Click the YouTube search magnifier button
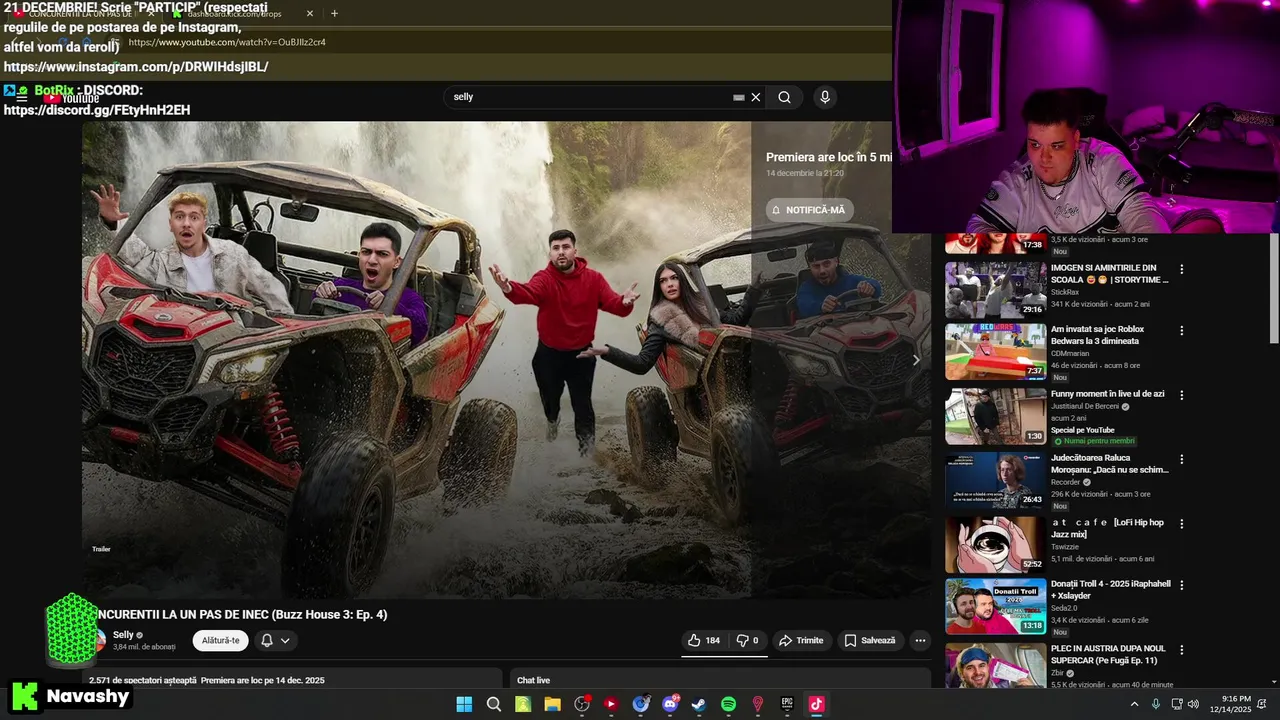Viewport: 1280px width, 720px height. (784, 97)
